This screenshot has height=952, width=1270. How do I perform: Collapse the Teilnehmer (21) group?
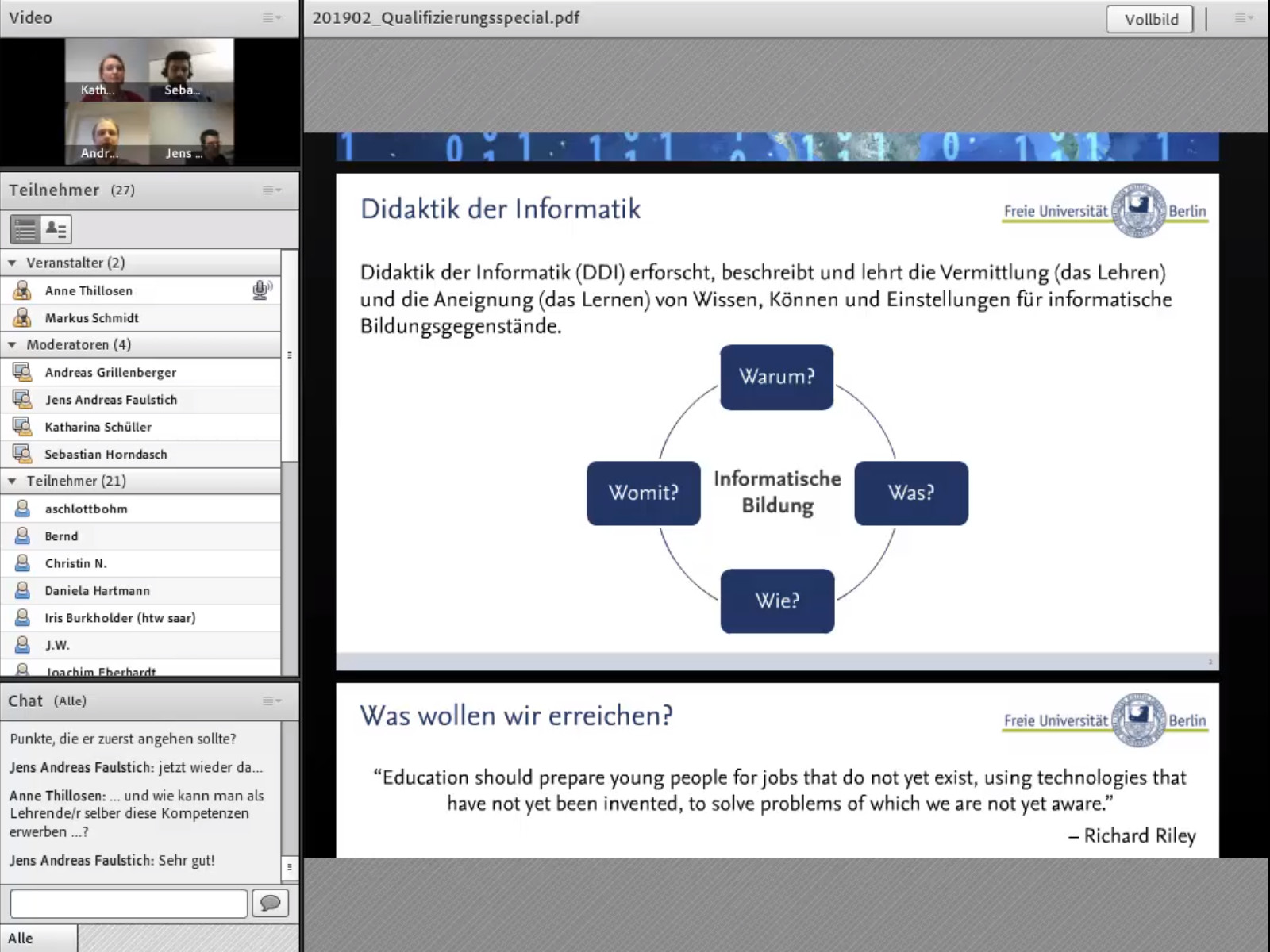(x=12, y=481)
